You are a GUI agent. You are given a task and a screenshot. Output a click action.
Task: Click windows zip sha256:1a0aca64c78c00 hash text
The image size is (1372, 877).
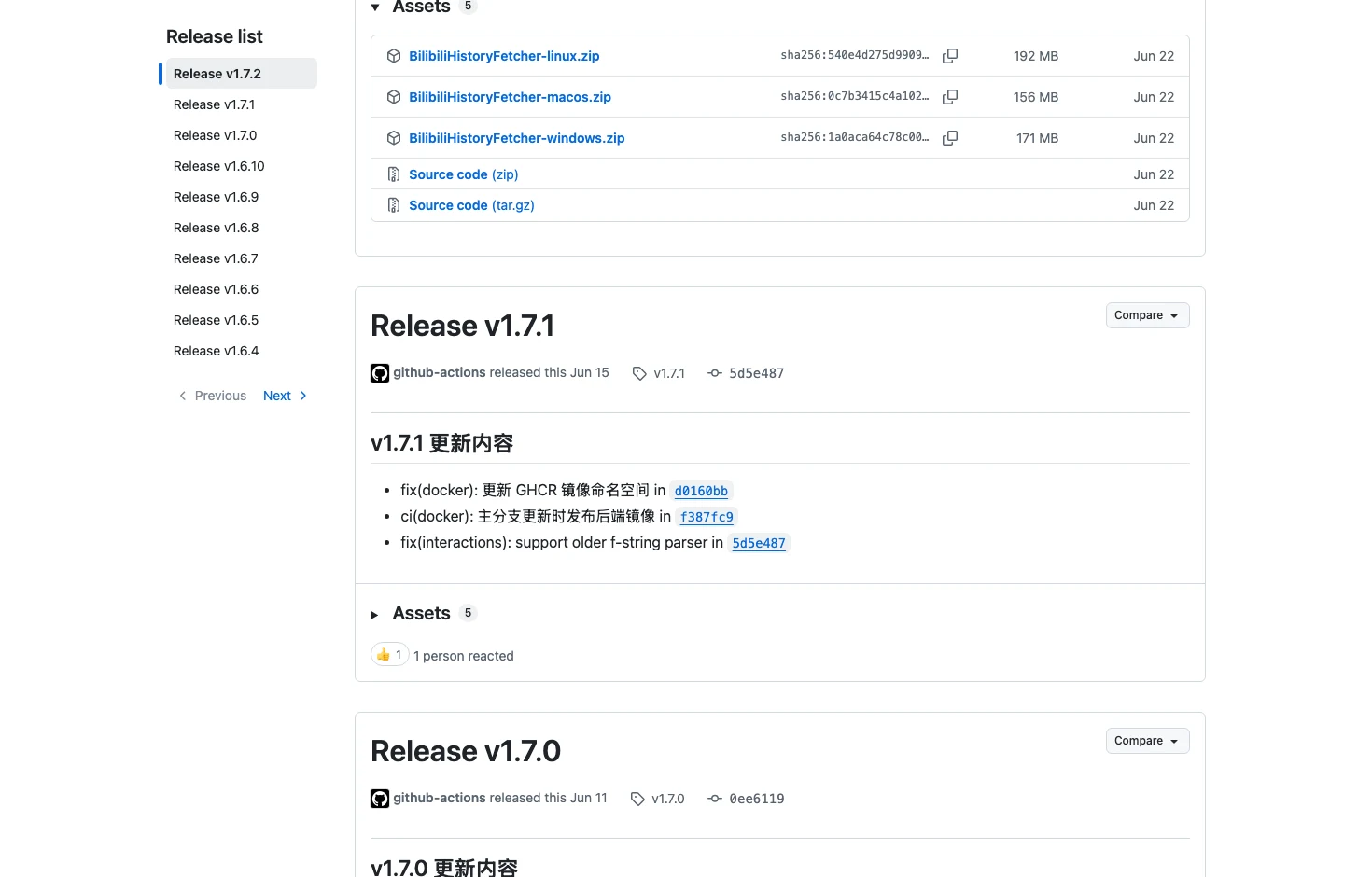click(x=855, y=137)
